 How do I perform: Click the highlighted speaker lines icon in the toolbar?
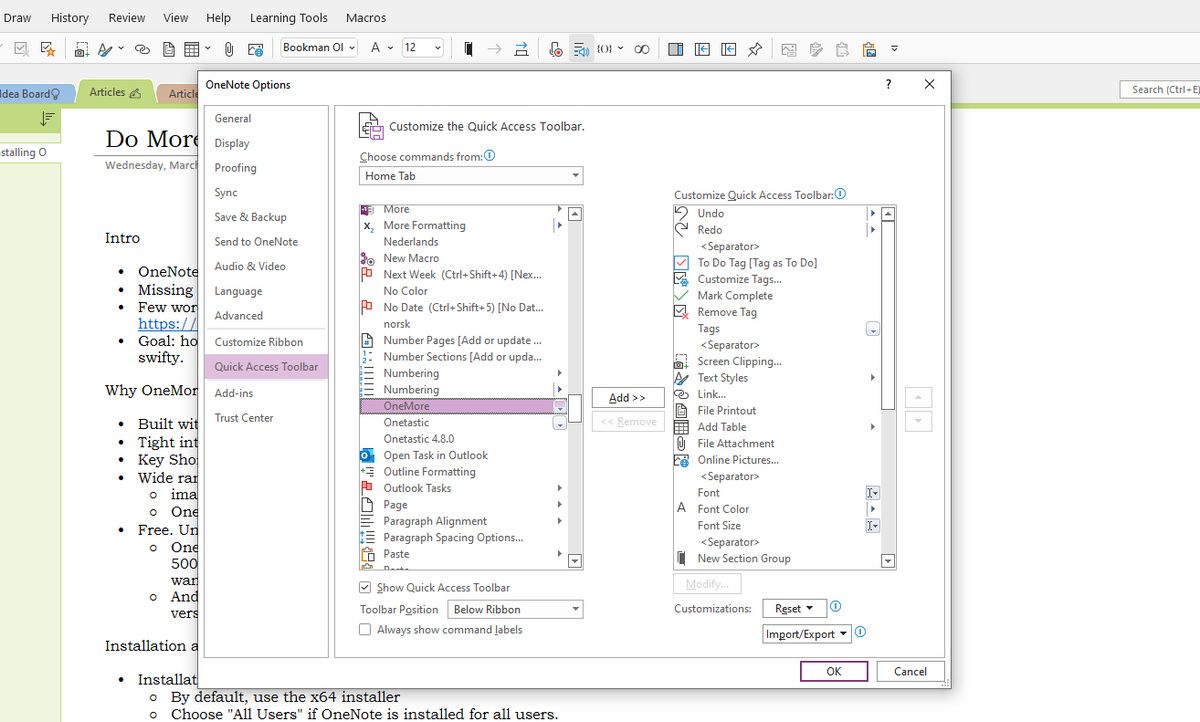coord(582,48)
